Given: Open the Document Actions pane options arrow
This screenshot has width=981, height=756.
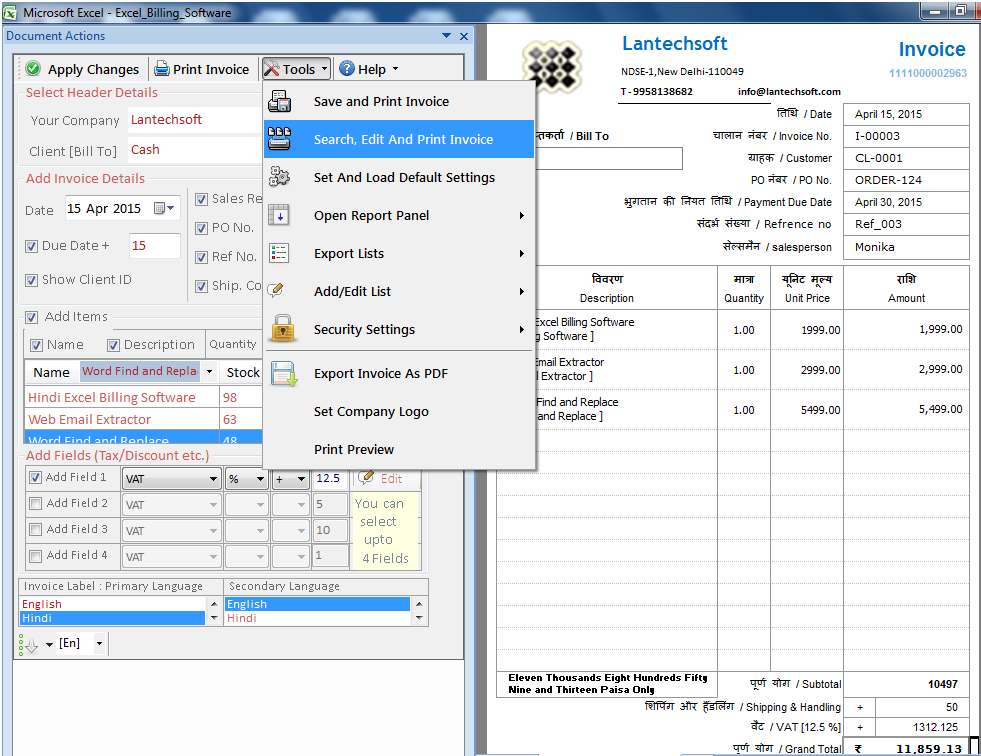Looking at the screenshot, I should coord(446,36).
